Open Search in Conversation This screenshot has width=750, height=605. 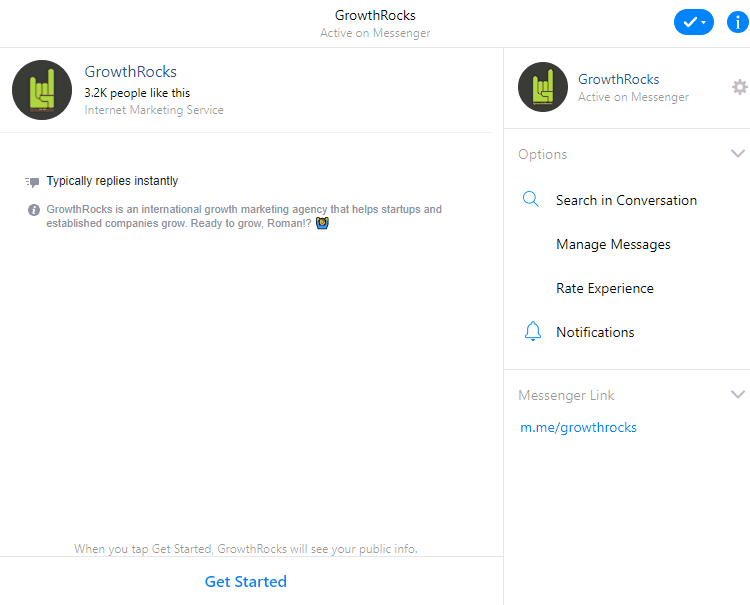(627, 200)
